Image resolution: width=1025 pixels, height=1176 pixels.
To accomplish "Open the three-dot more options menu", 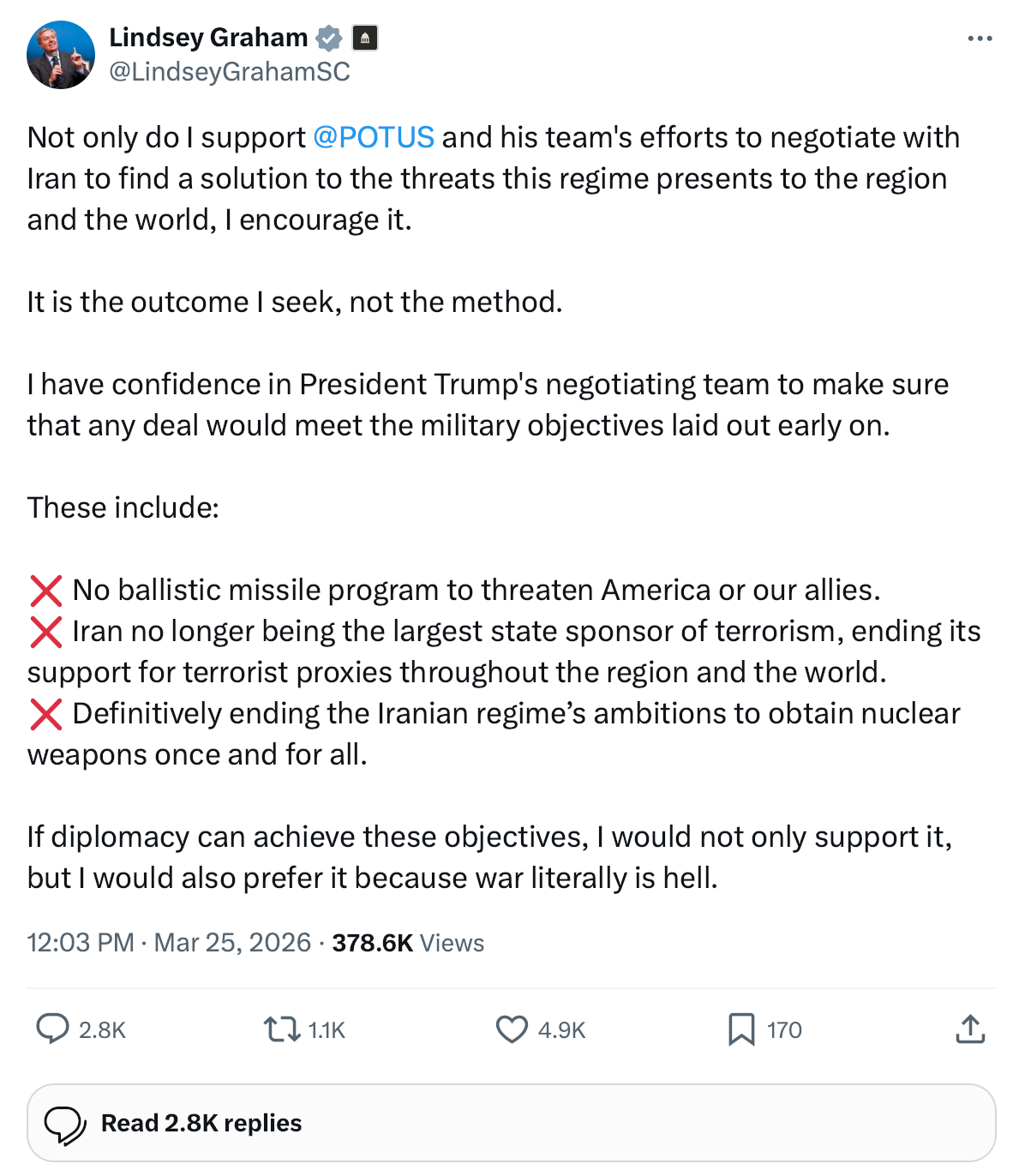I will [x=979, y=39].
